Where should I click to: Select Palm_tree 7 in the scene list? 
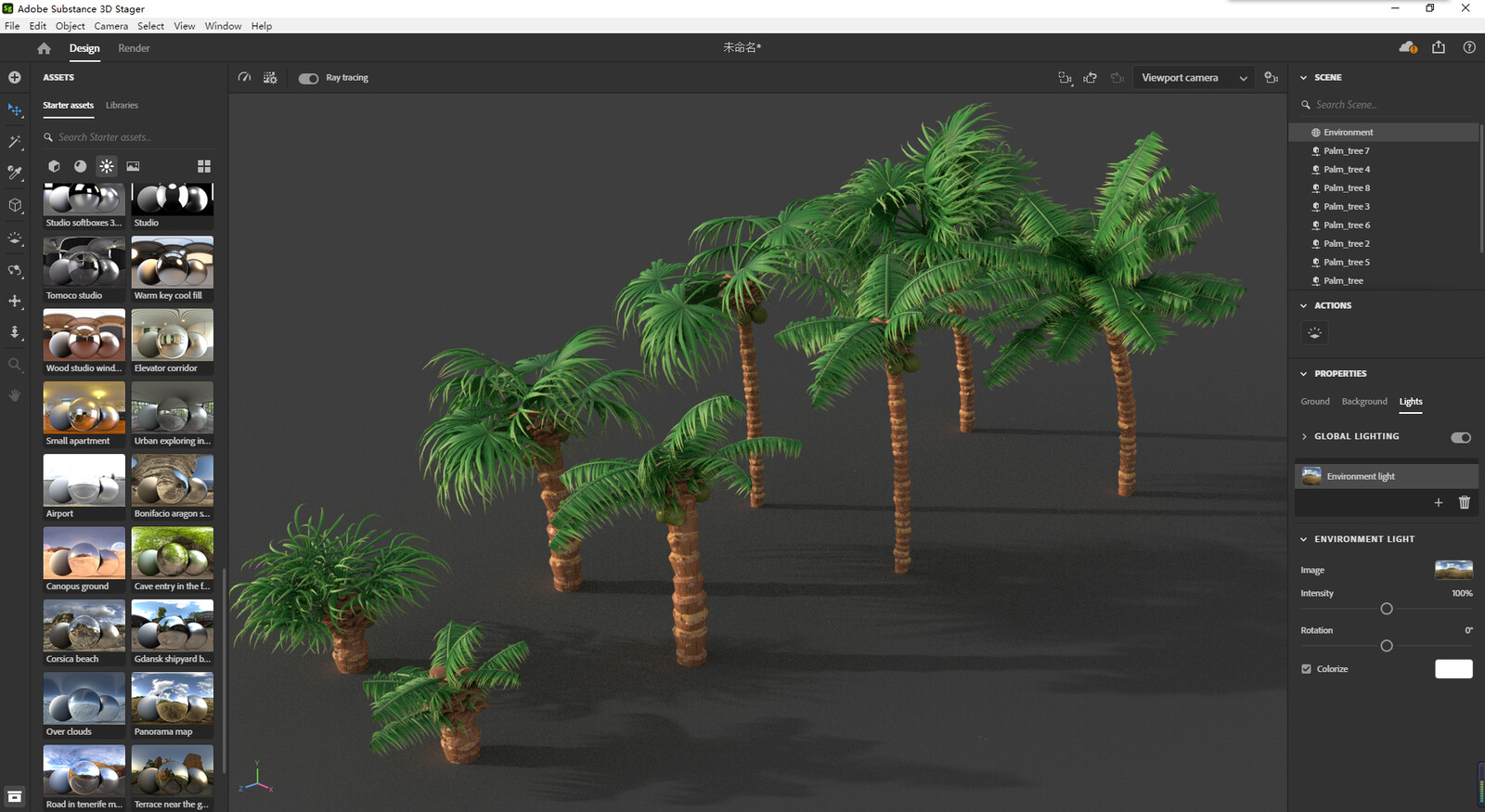tap(1383, 151)
